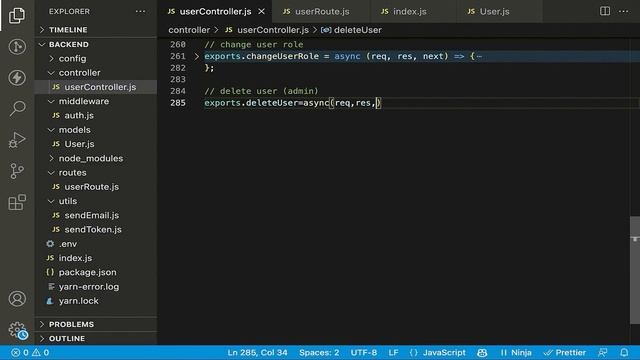Click the Split Editor icon
The image size is (640, 360).
pyautogui.click(x=605, y=11)
